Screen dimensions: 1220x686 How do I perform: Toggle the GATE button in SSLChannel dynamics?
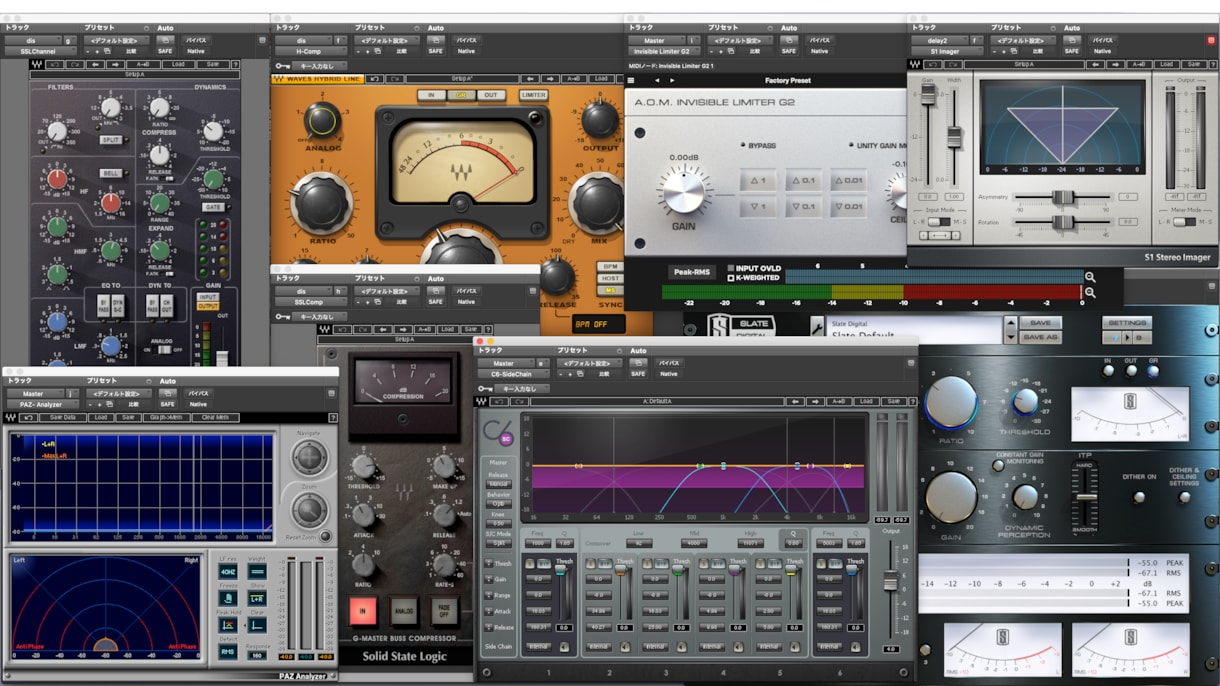pyautogui.click(x=213, y=207)
